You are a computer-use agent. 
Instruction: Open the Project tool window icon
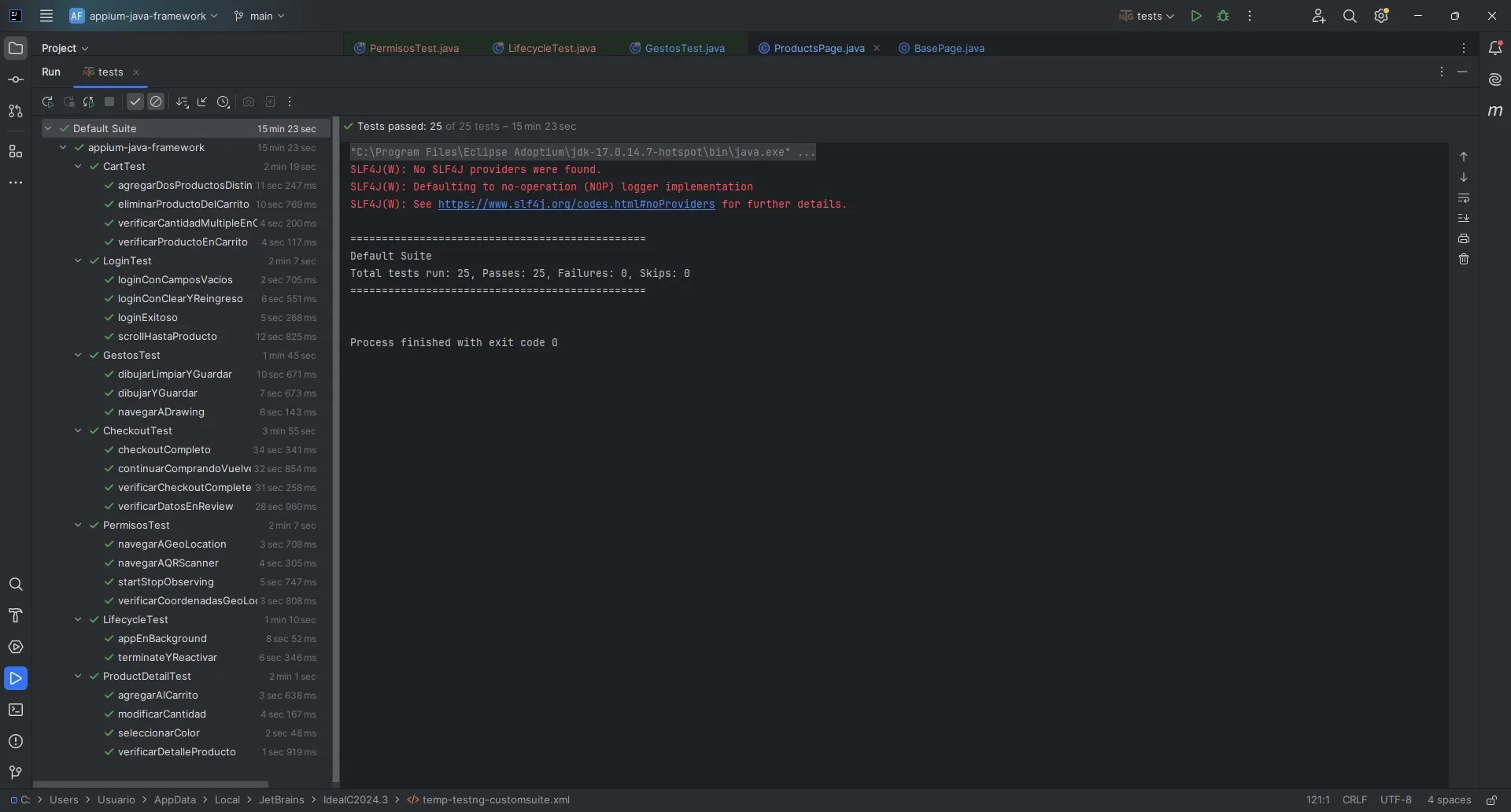click(x=15, y=49)
